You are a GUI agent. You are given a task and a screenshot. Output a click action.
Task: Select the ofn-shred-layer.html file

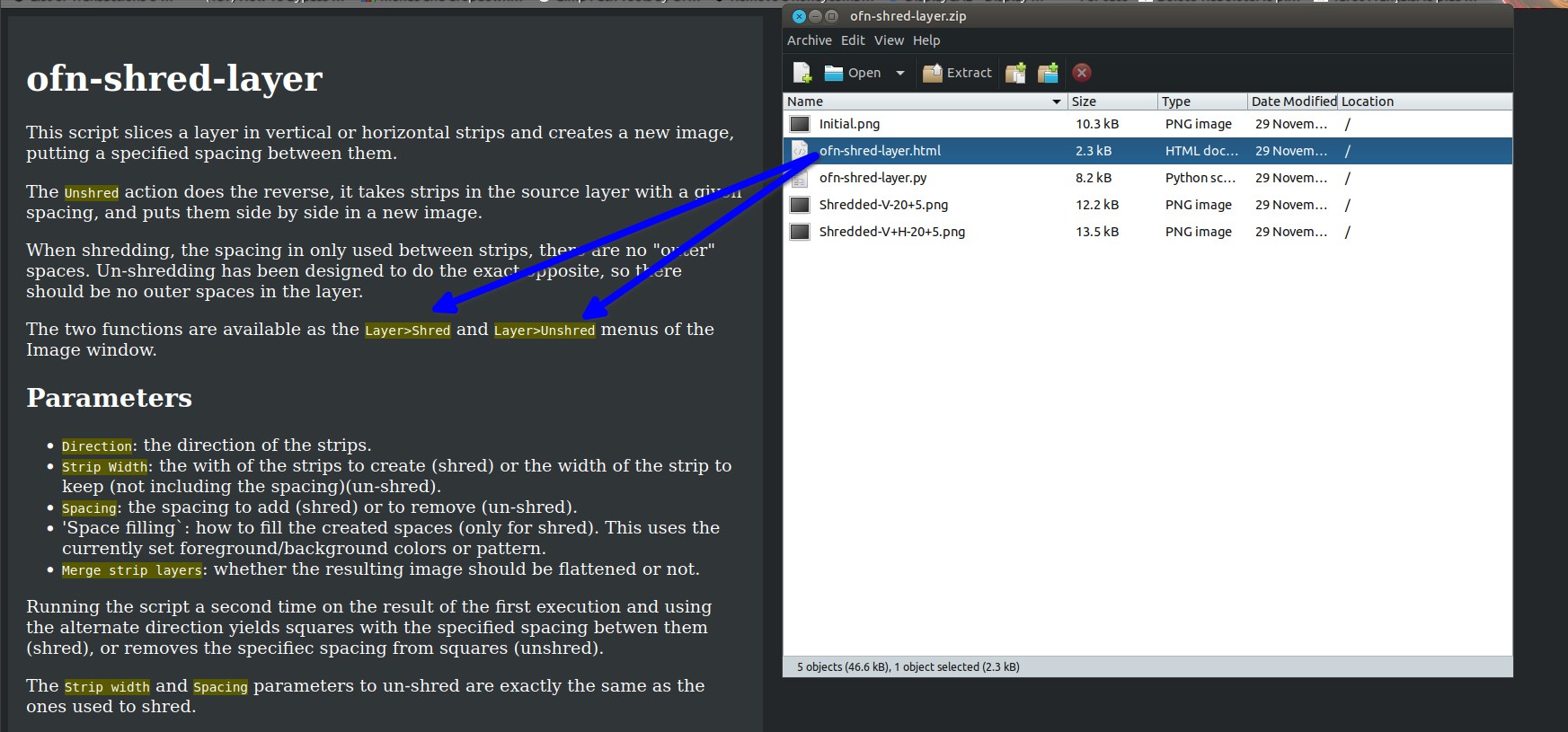[1147, 151]
